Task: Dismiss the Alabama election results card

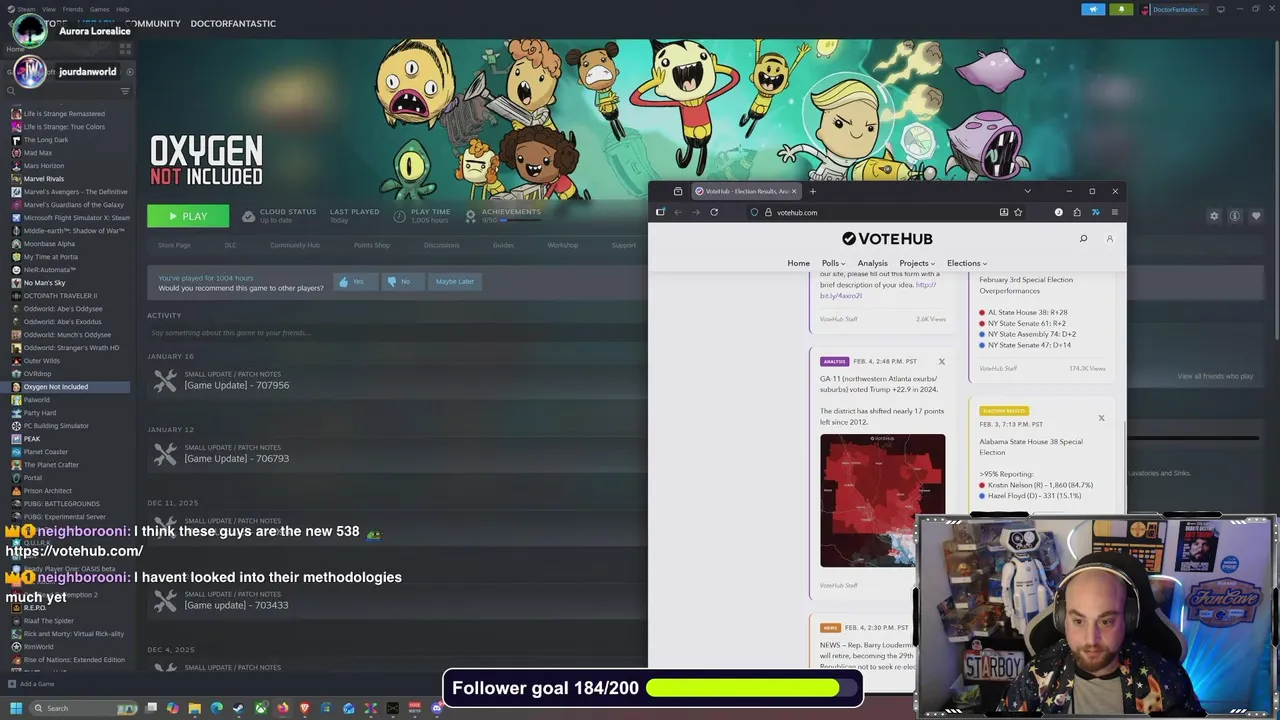Action: 1101,418
